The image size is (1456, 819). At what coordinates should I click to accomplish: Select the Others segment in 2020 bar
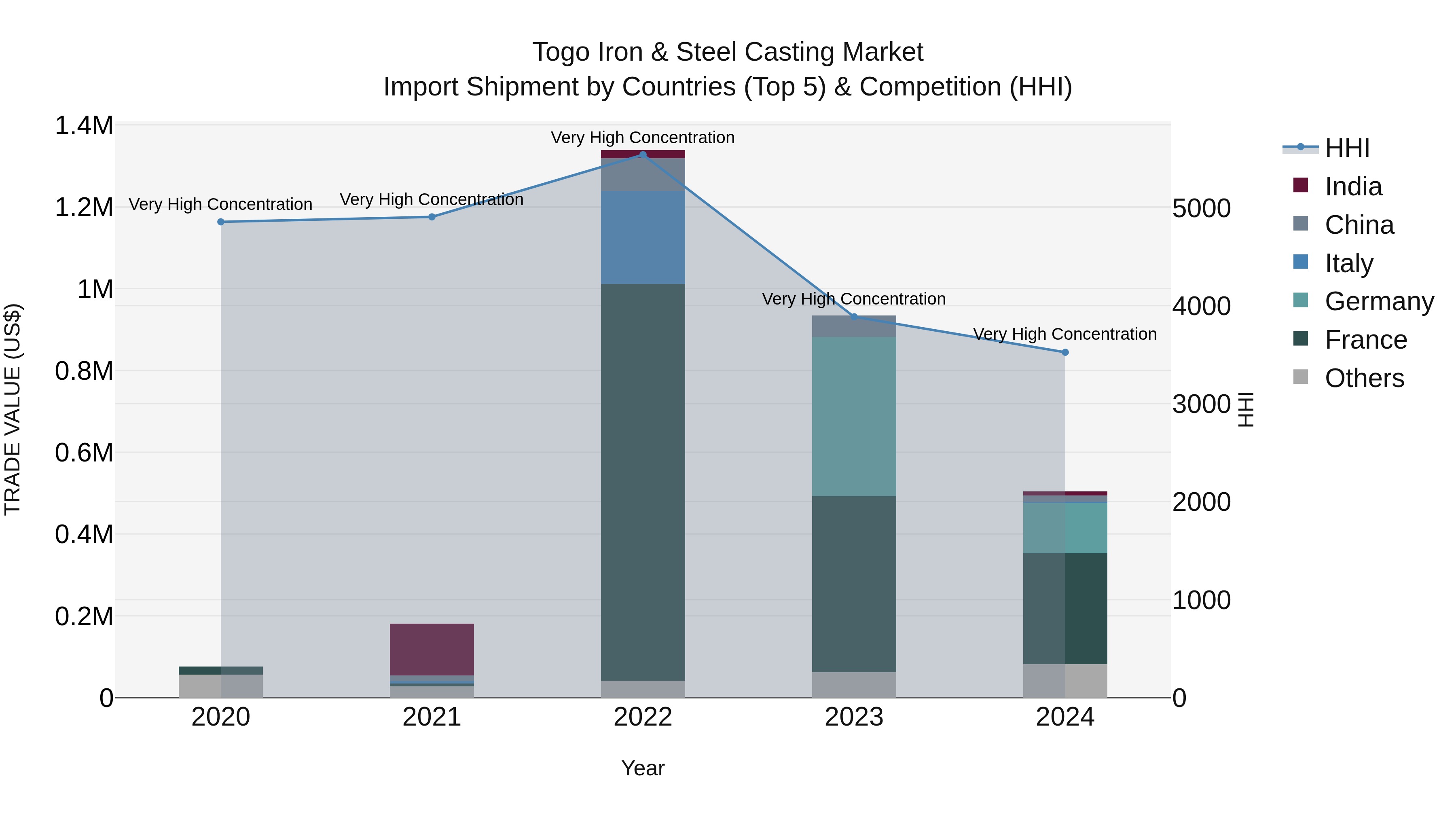[x=221, y=686]
